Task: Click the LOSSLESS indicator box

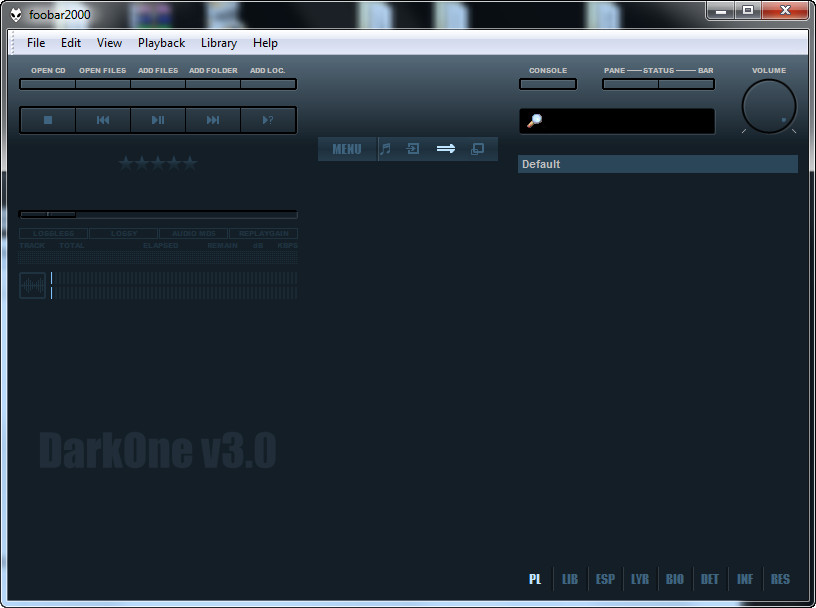Action: [x=54, y=234]
